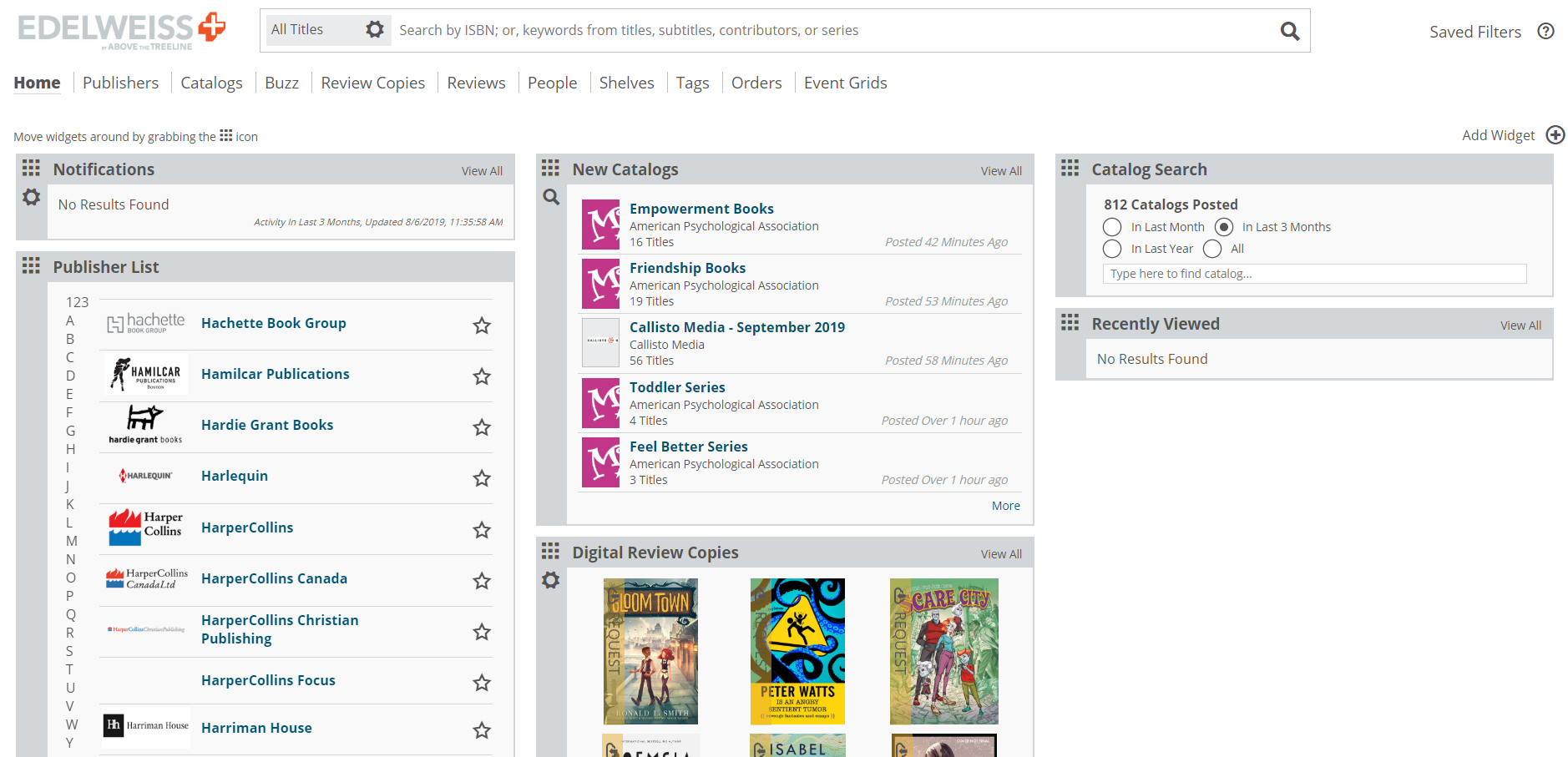The width and height of the screenshot is (1568, 757).
Task: Open the help question mark icon
Action: point(1546,31)
